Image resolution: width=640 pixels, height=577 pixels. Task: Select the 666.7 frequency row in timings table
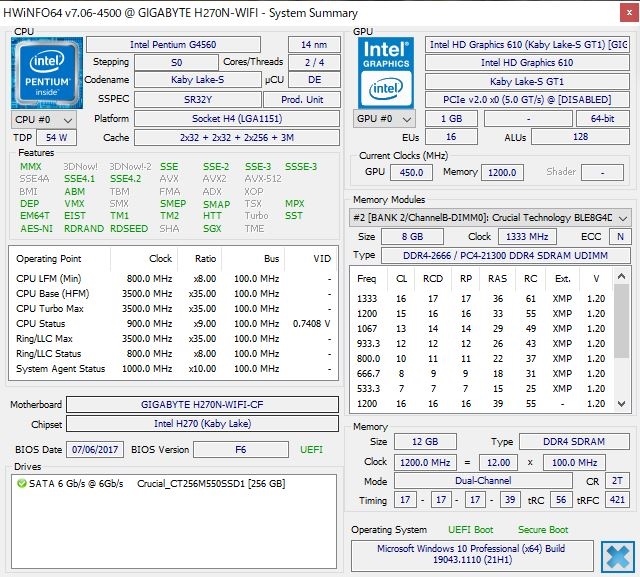pyautogui.click(x=481, y=374)
